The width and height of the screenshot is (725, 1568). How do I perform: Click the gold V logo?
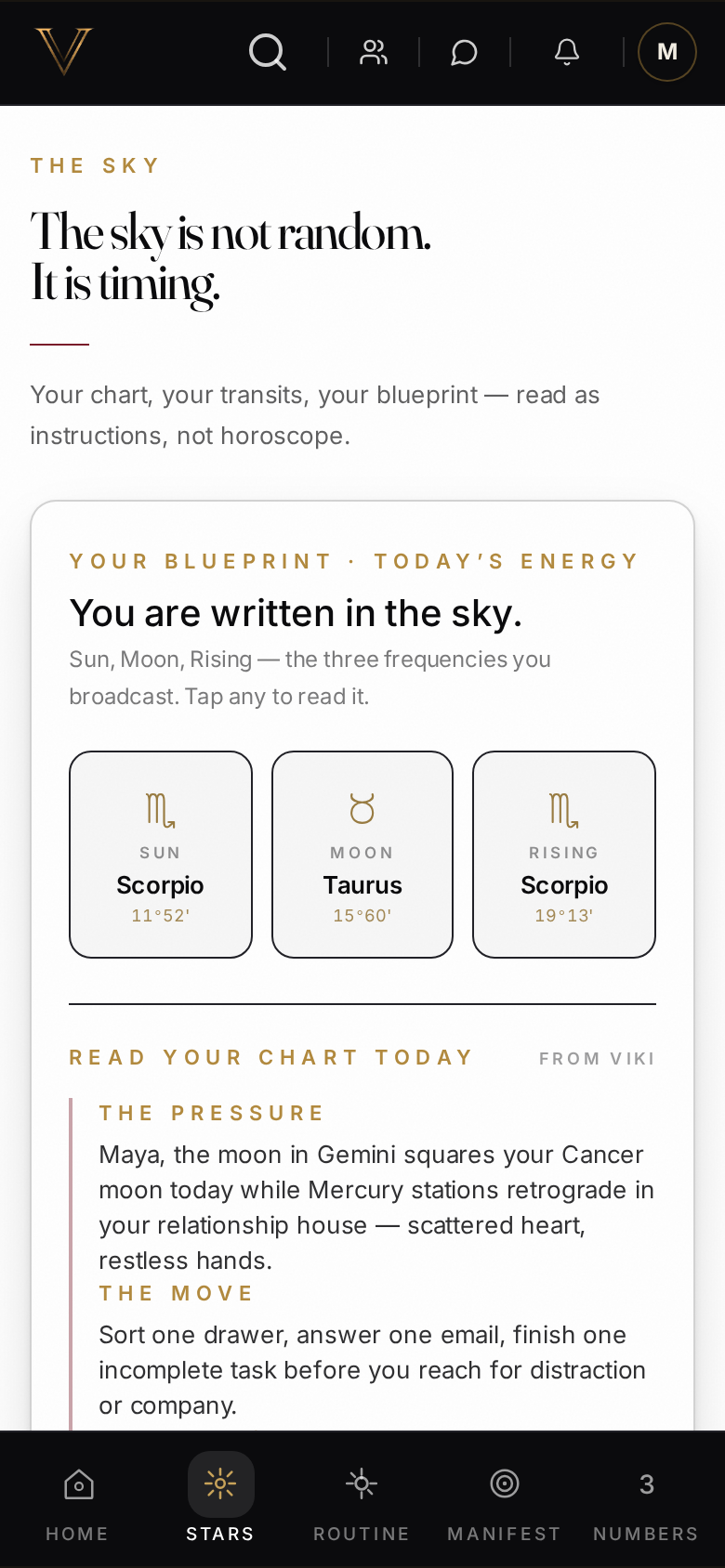(x=64, y=51)
